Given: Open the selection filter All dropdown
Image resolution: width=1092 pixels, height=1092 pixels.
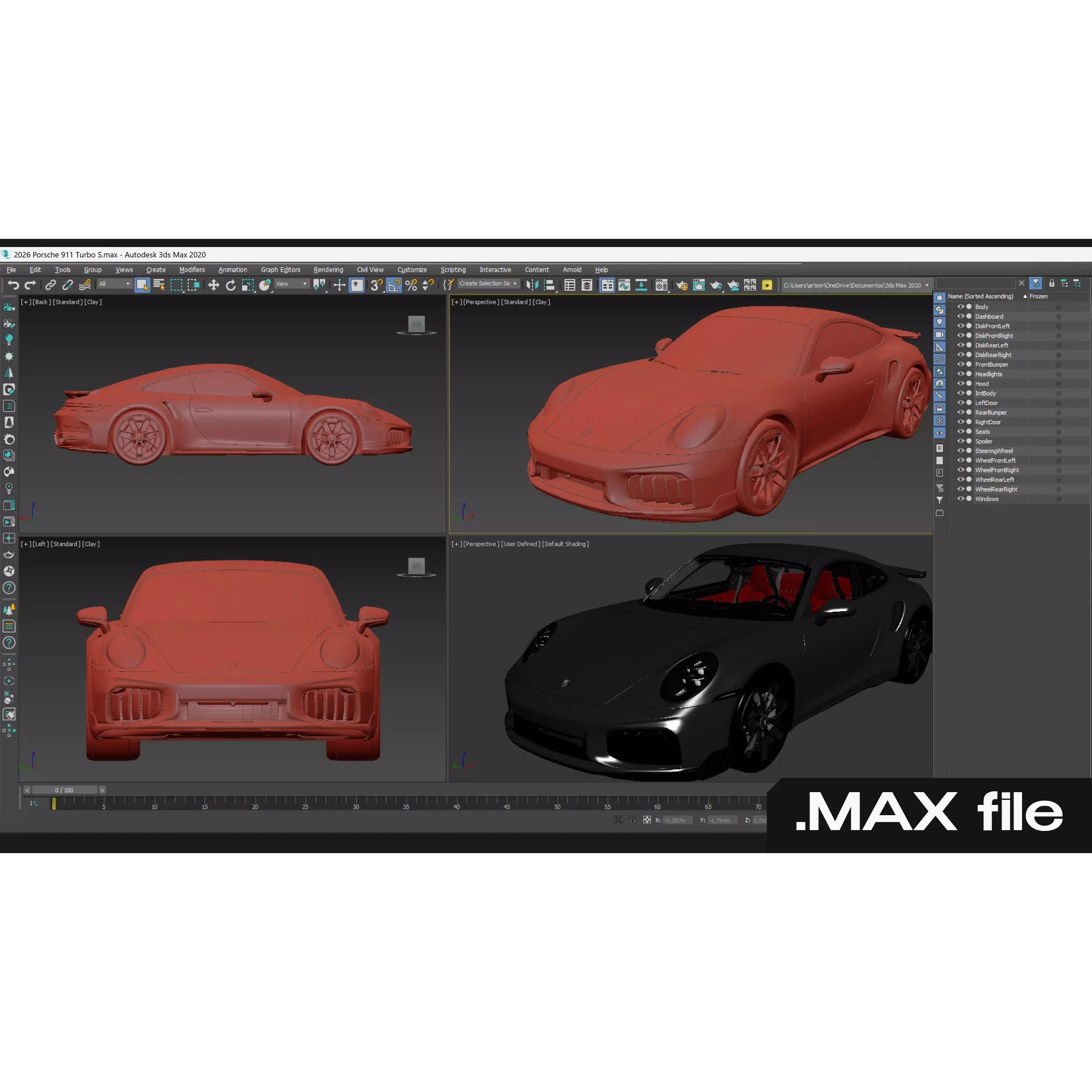Looking at the screenshot, I should point(115,284).
